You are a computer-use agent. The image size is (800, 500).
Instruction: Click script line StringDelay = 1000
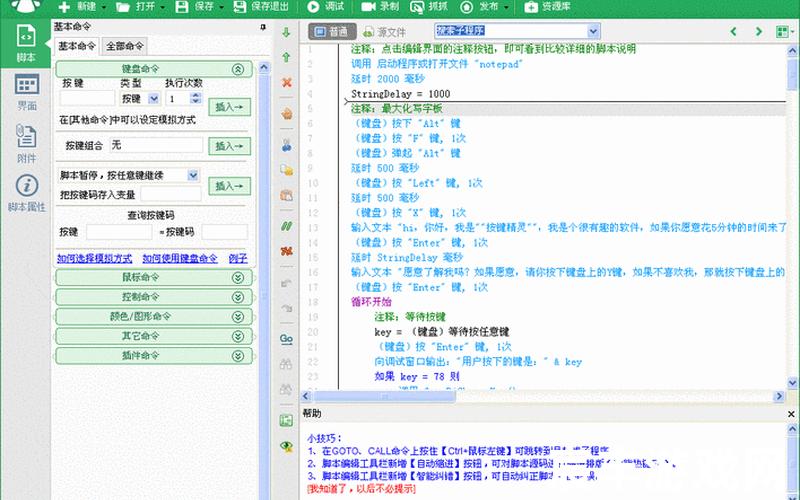tap(401, 94)
